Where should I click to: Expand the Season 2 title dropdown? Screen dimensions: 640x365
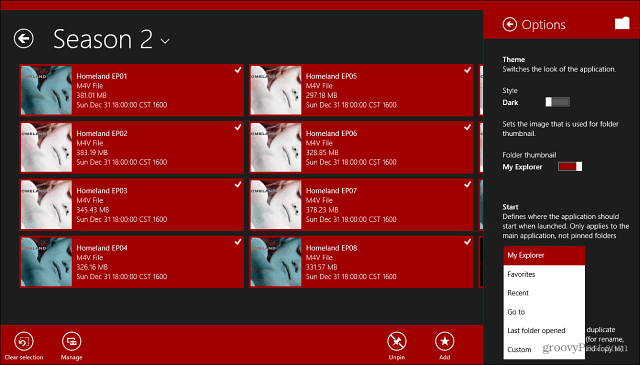point(165,41)
